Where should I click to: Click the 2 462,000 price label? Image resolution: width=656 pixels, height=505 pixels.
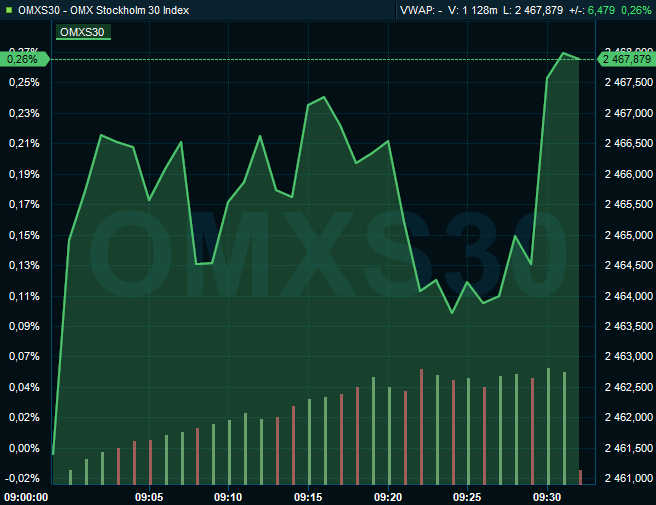pos(629,418)
